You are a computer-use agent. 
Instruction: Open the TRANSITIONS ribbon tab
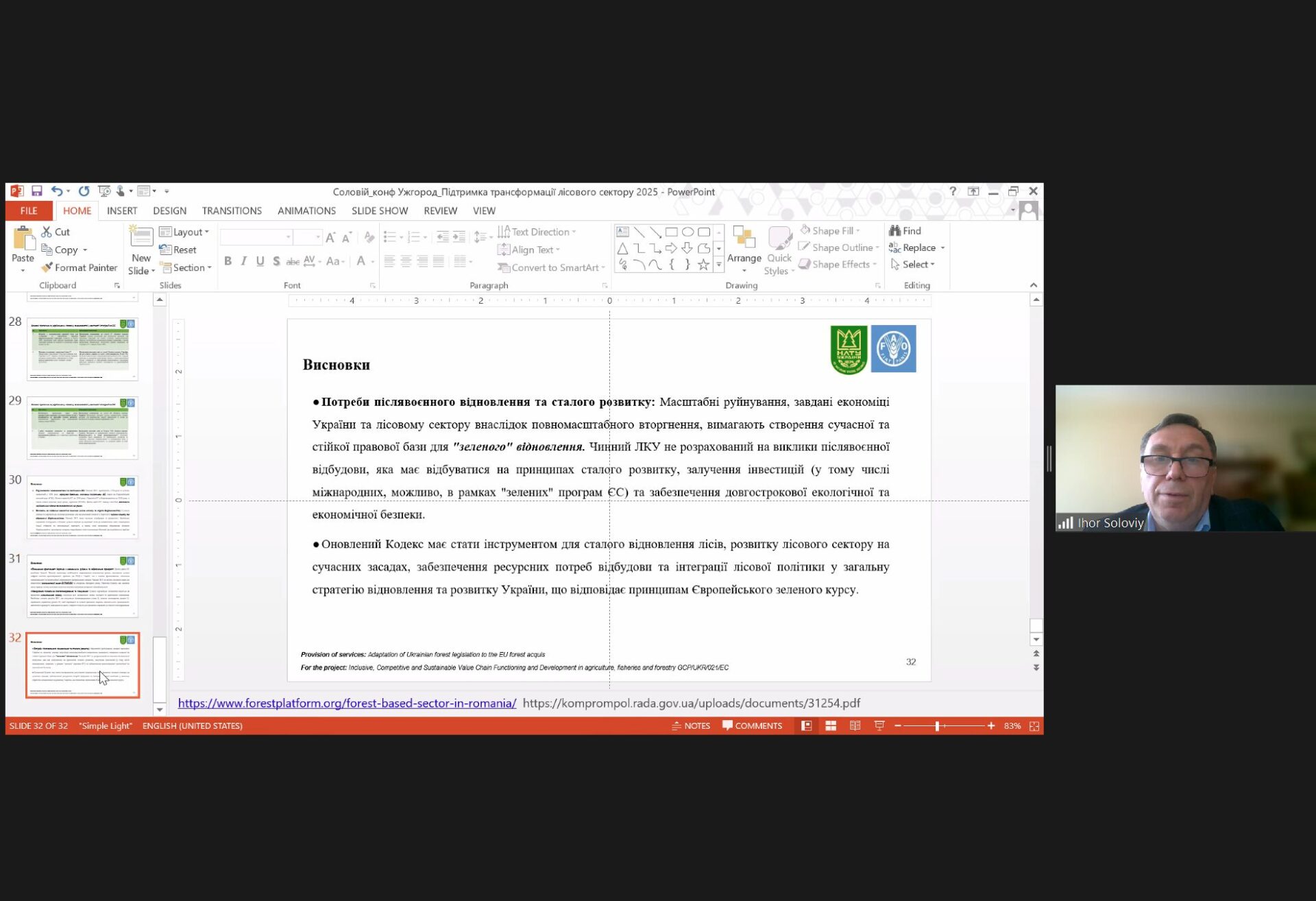[x=232, y=211]
